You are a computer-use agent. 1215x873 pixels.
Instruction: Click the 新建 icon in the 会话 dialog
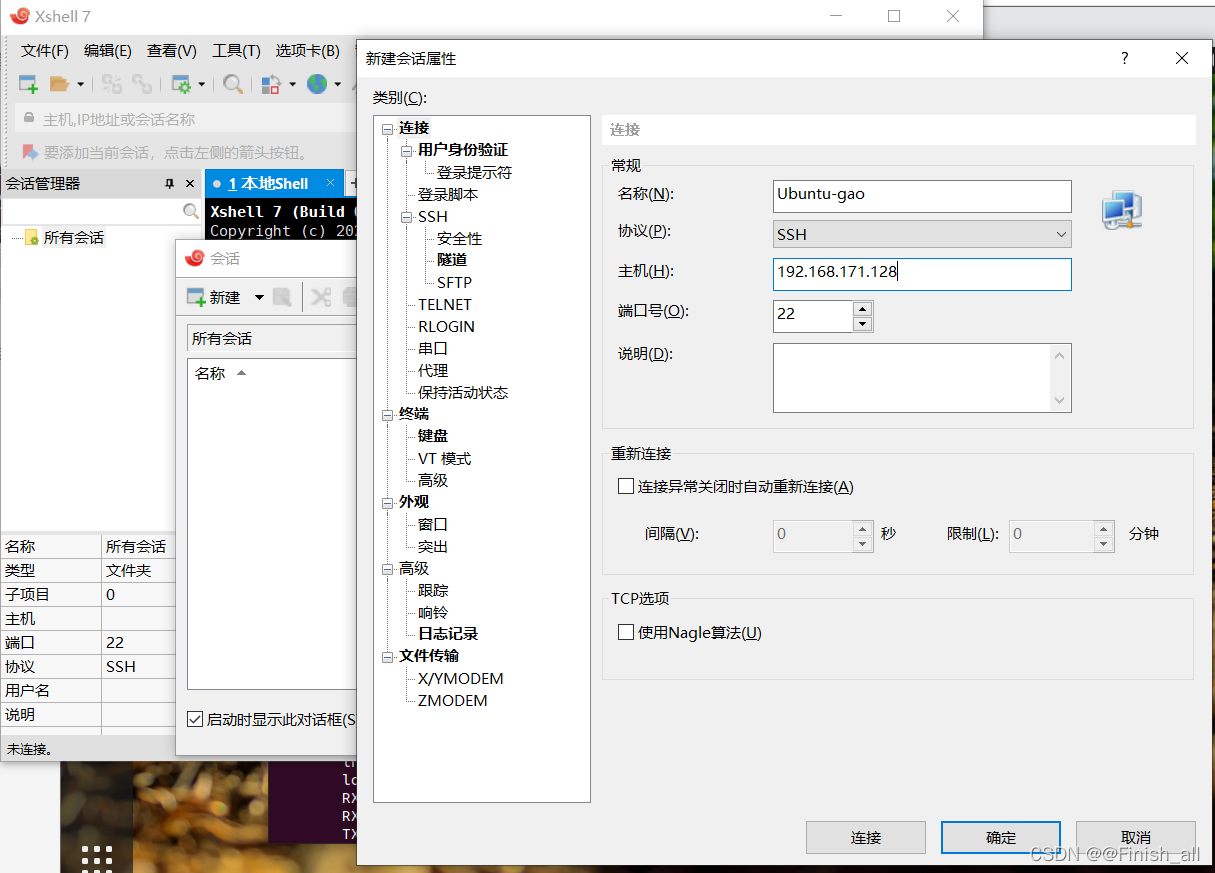[x=197, y=297]
